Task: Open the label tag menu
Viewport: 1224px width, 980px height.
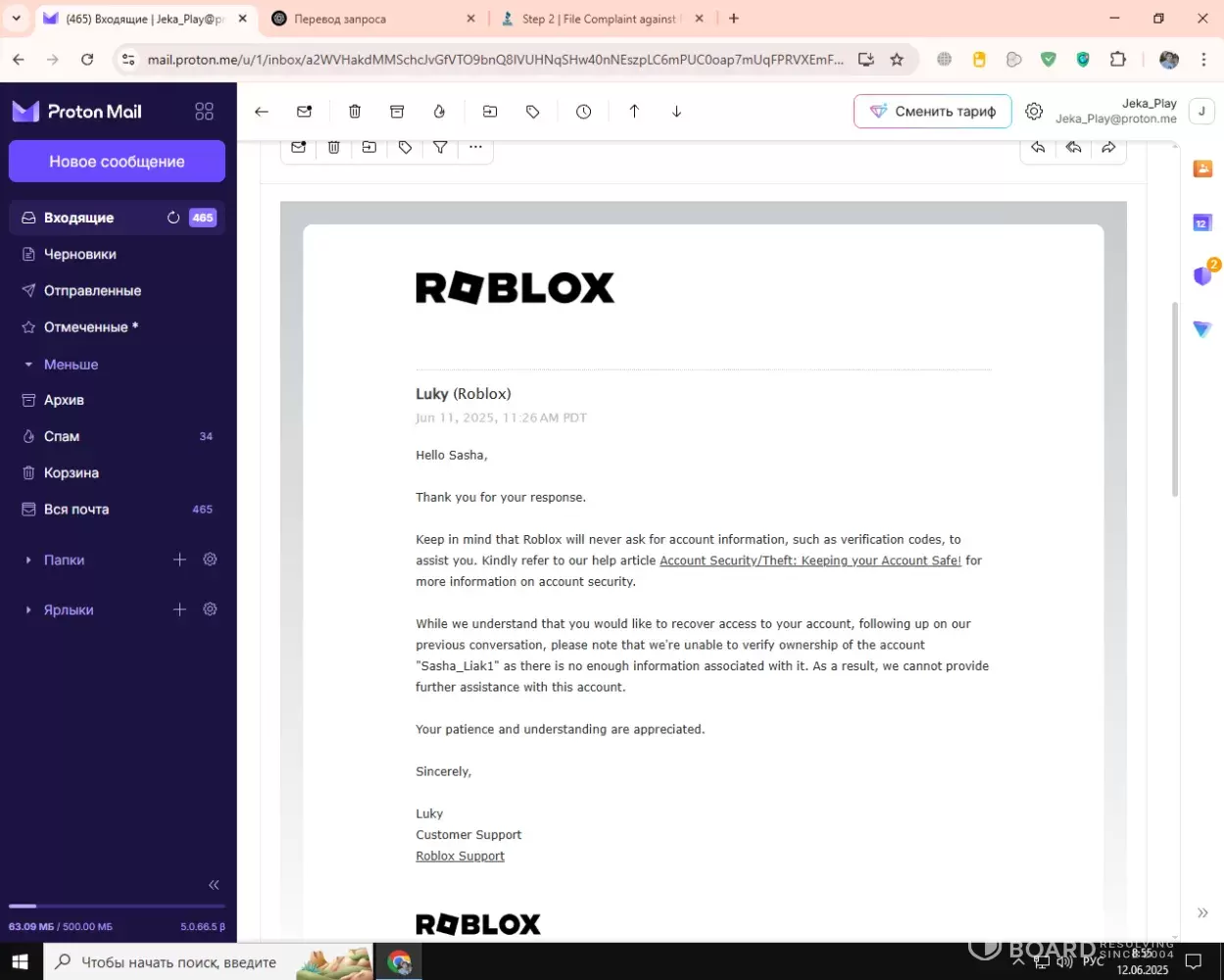Action: [x=533, y=112]
